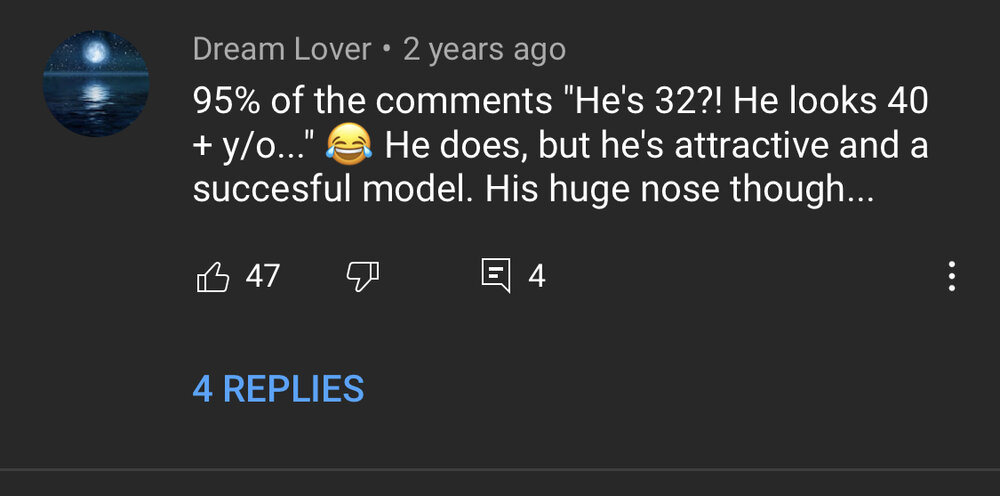
Task: Click the reply count 4 beside the reply icon
Action: [537, 276]
